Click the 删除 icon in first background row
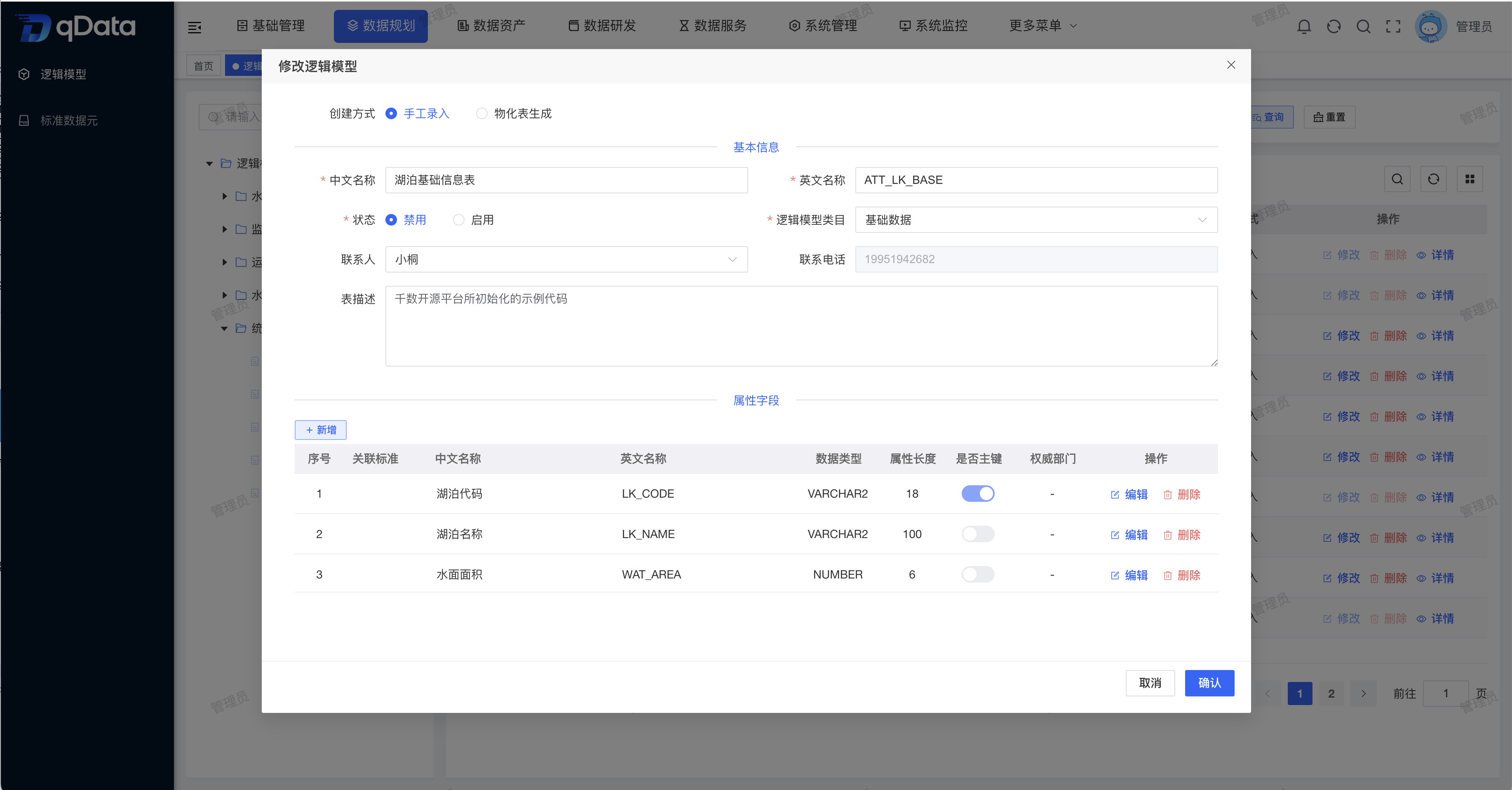1512x790 pixels. pos(1374,255)
